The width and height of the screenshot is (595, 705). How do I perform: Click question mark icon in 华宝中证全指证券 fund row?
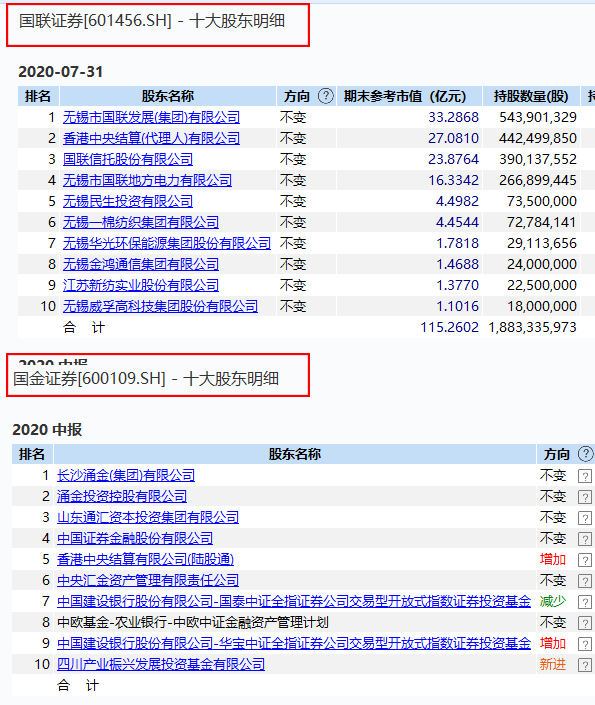coord(585,644)
